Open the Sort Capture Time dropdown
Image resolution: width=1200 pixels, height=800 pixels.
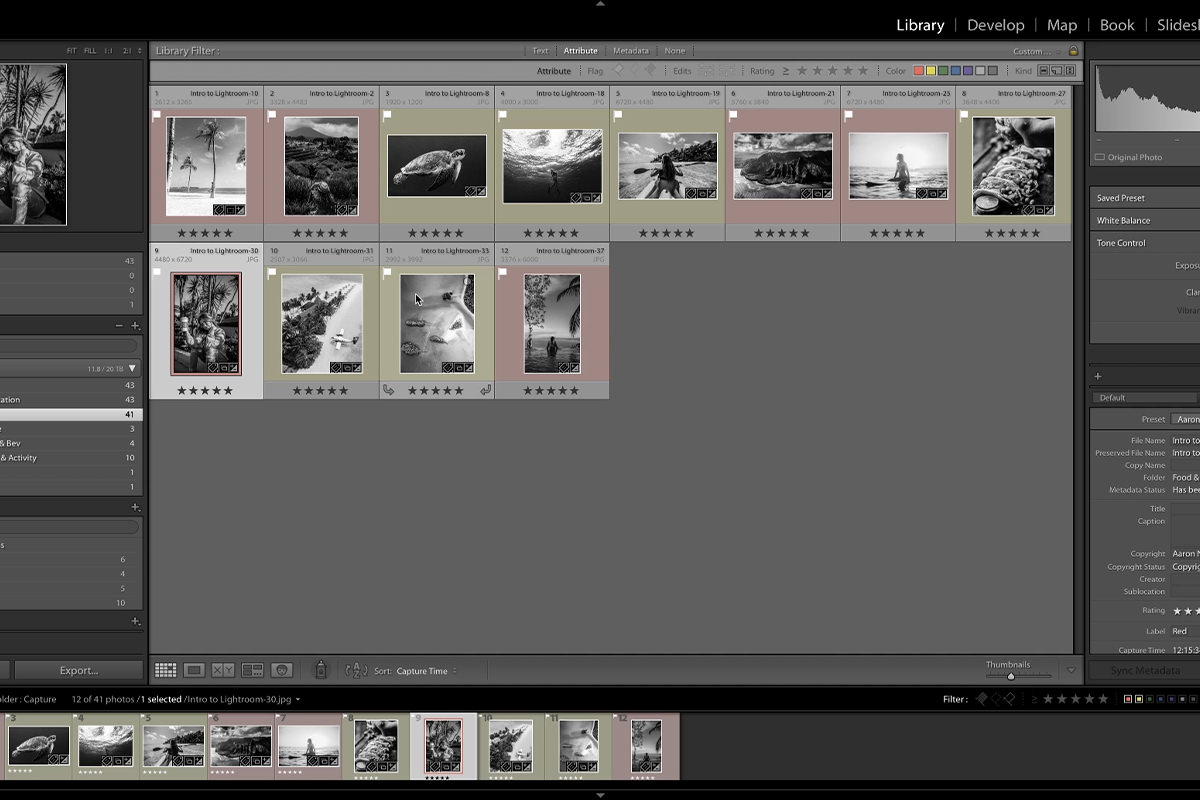pyautogui.click(x=426, y=671)
